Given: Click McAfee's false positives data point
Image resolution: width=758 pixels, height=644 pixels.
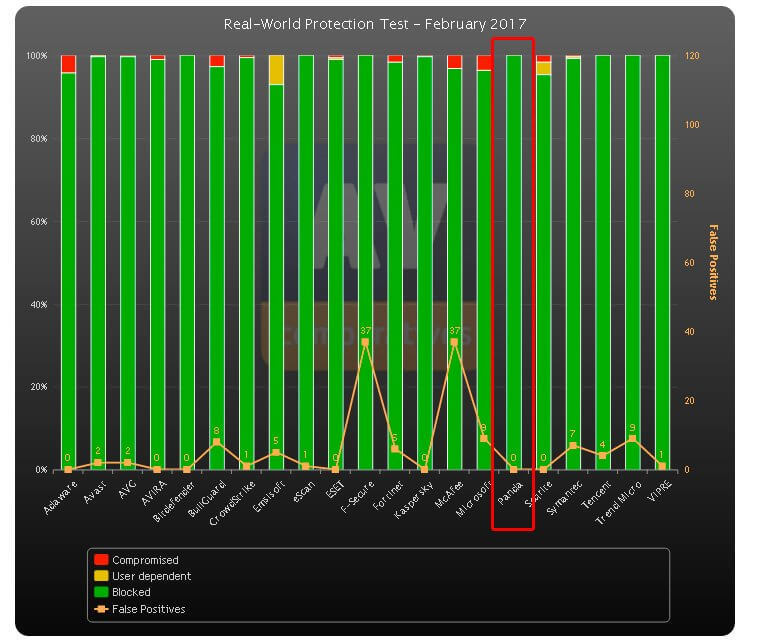Looking at the screenshot, I should pos(454,342).
